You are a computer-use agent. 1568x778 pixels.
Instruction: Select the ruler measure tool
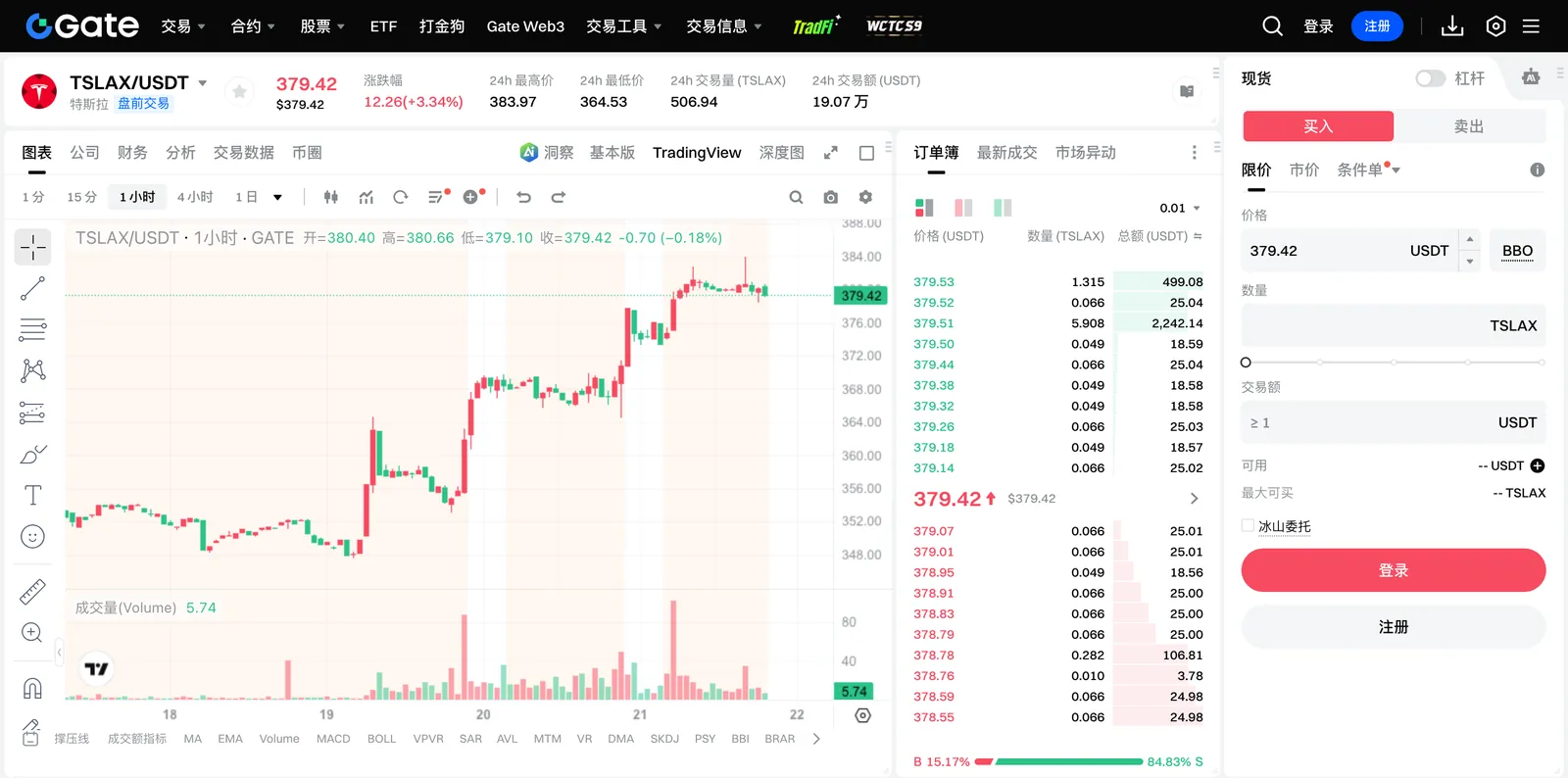32,591
